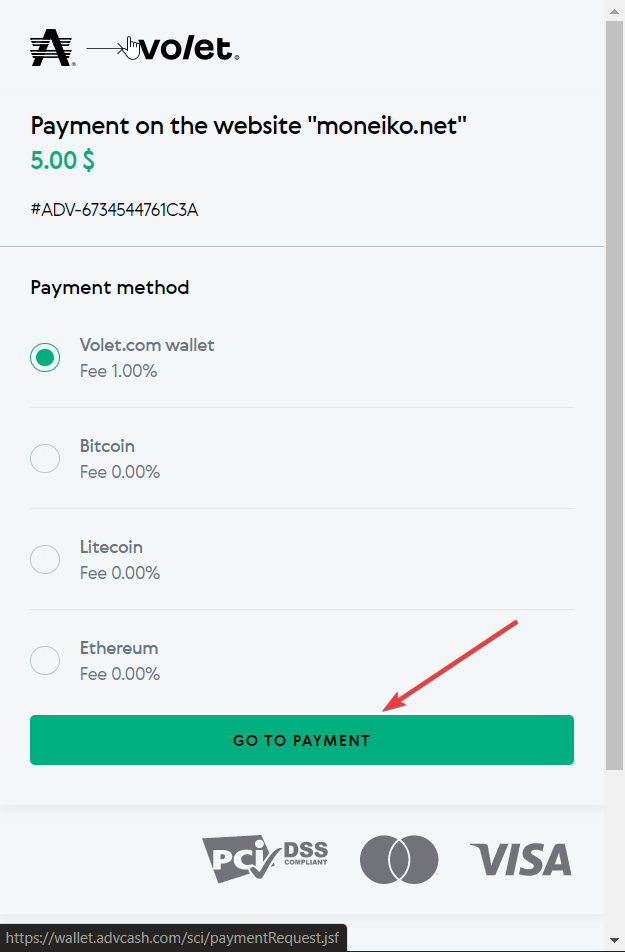Click the Ethereum label text
The height and width of the screenshot is (952, 625).
click(119, 648)
